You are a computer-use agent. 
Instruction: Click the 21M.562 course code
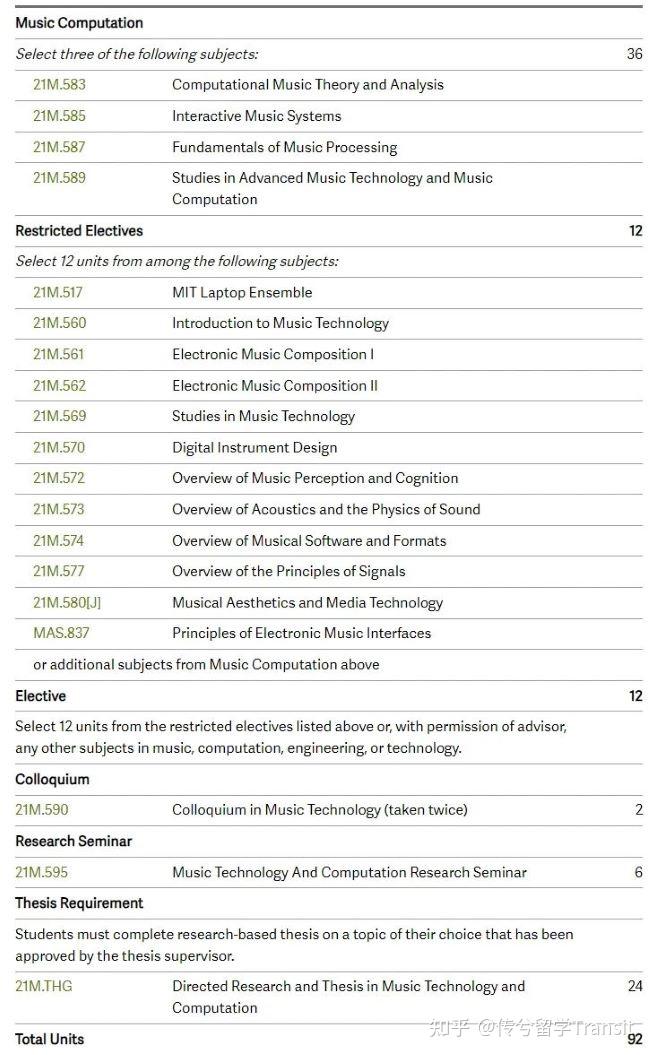pyautogui.click(x=59, y=385)
